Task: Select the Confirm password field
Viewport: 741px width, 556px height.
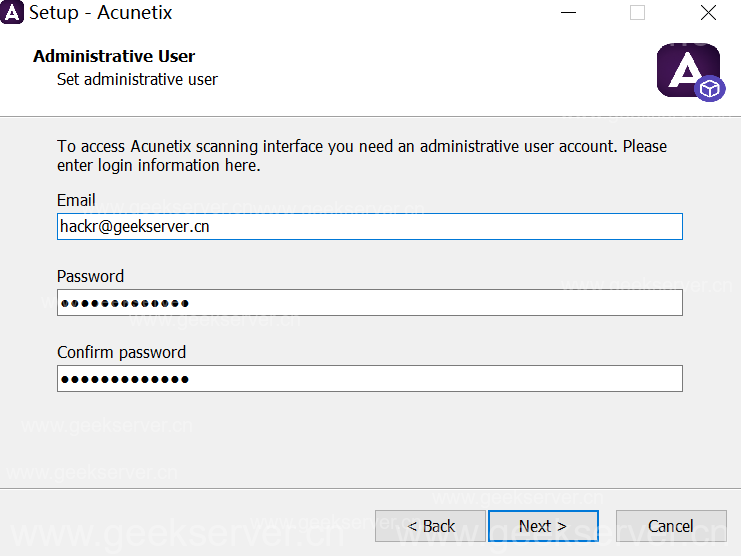Action: 369,379
